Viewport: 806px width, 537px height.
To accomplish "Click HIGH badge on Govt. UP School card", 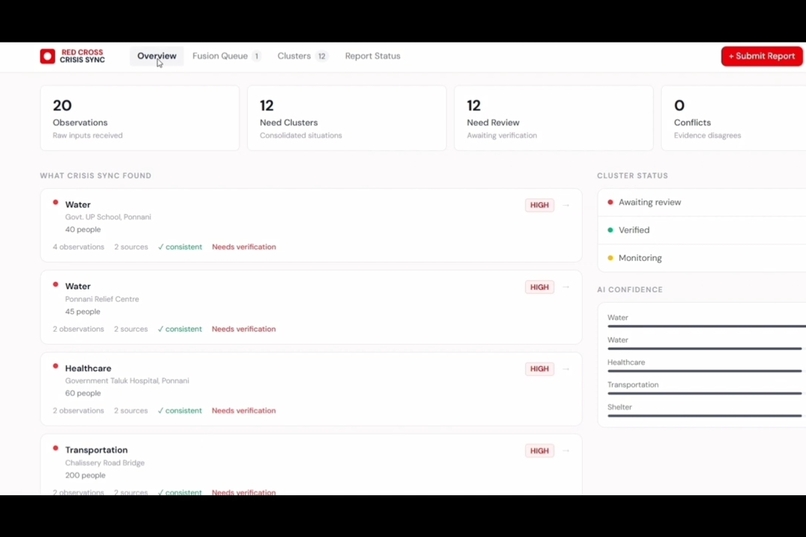I will pos(539,205).
